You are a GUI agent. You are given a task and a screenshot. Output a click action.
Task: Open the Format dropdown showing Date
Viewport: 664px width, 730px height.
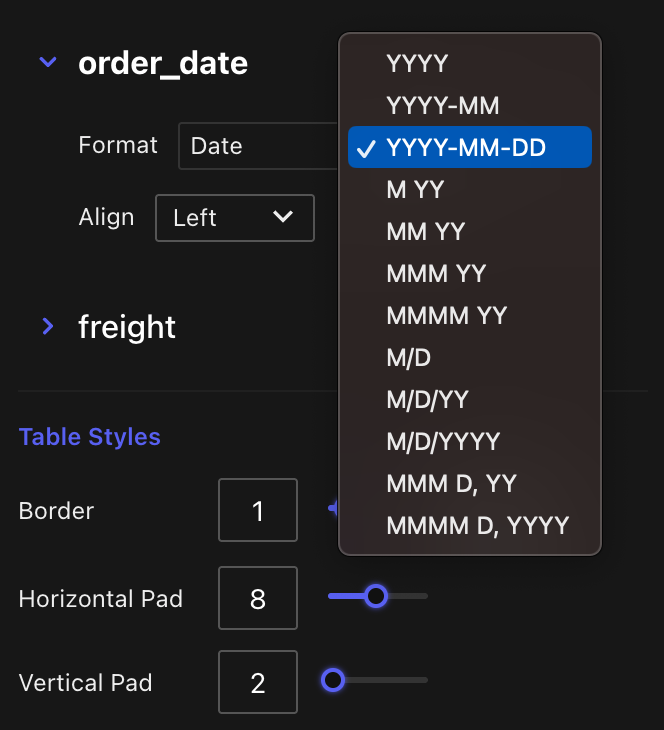point(258,146)
